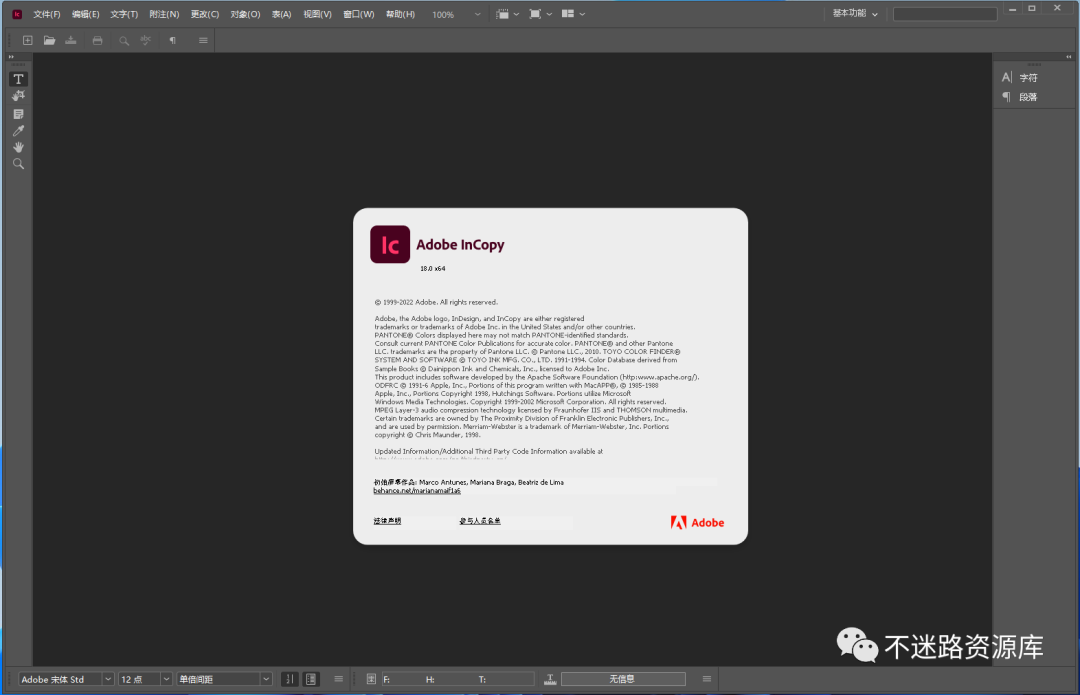Open the Paragraph panel (段落)
This screenshot has height=695, width=1080.
[1020, 97]
